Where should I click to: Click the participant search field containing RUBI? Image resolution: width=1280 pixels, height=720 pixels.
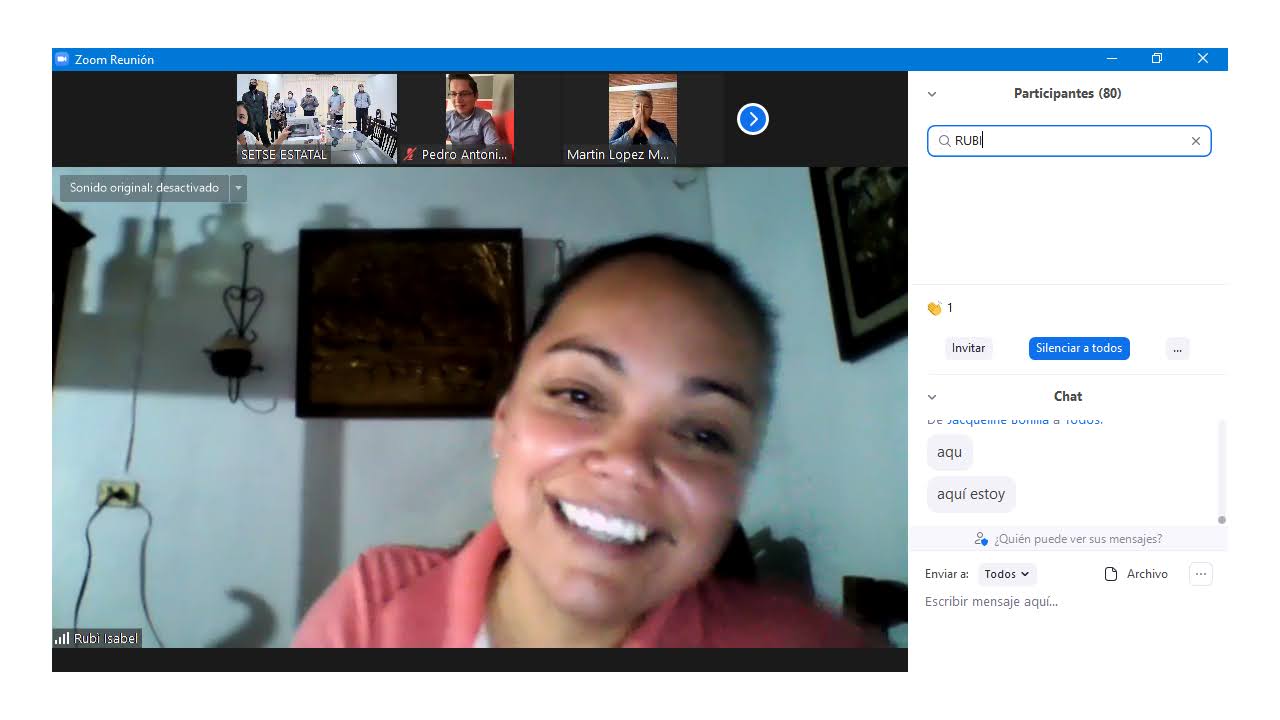click(1069, 141)
